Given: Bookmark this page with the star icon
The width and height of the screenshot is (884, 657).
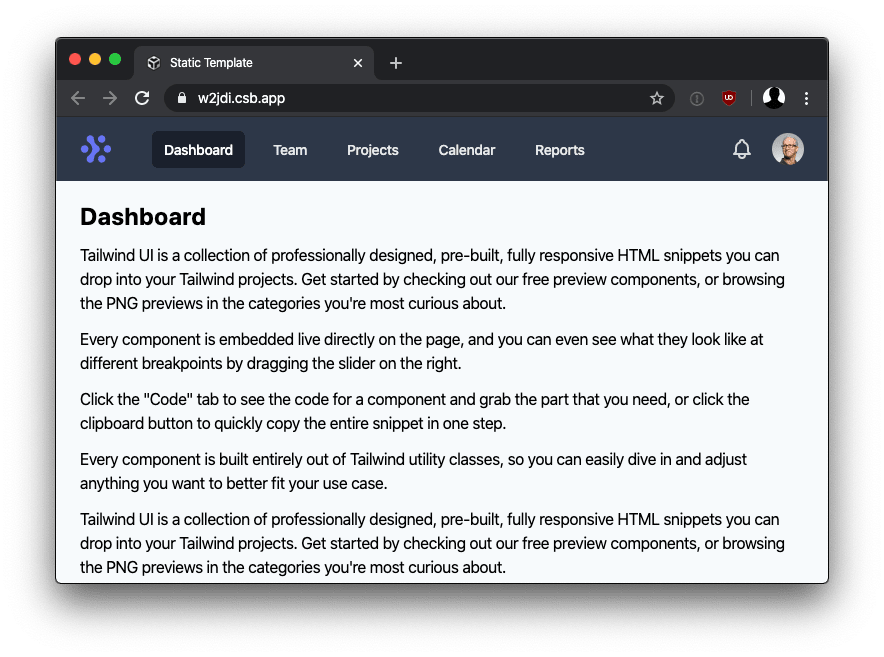Looking at the screenshot, I should [657, 98].
